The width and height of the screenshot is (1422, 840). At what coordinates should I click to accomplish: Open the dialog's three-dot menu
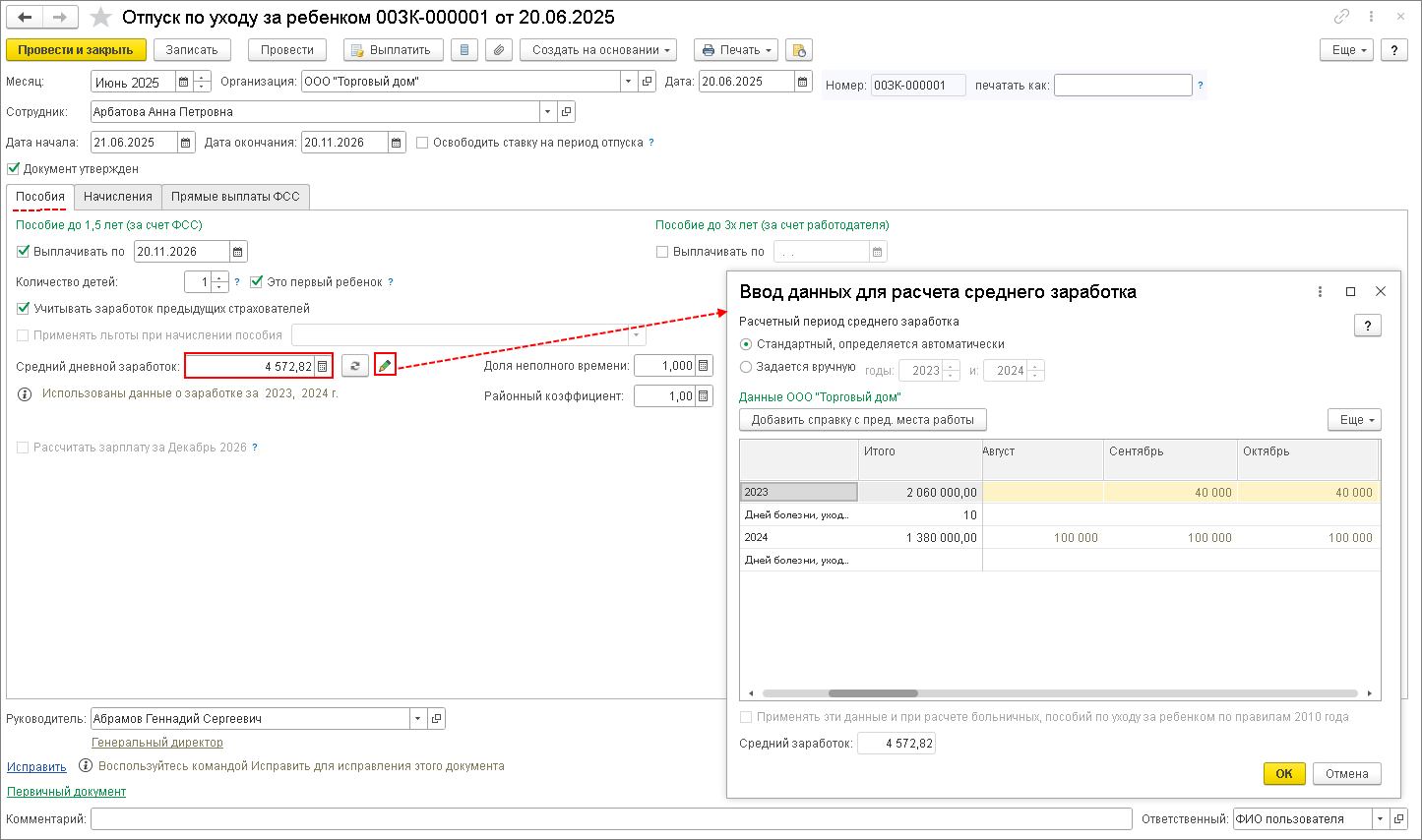[x=1320, y=292]
